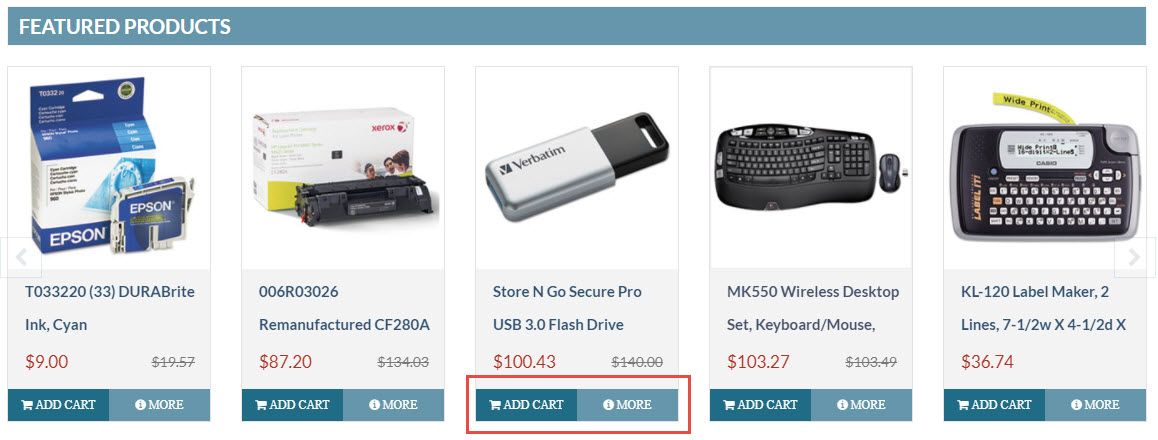
Task: View Epson ink cartridge product image
Action: click(x=109, y=168)
